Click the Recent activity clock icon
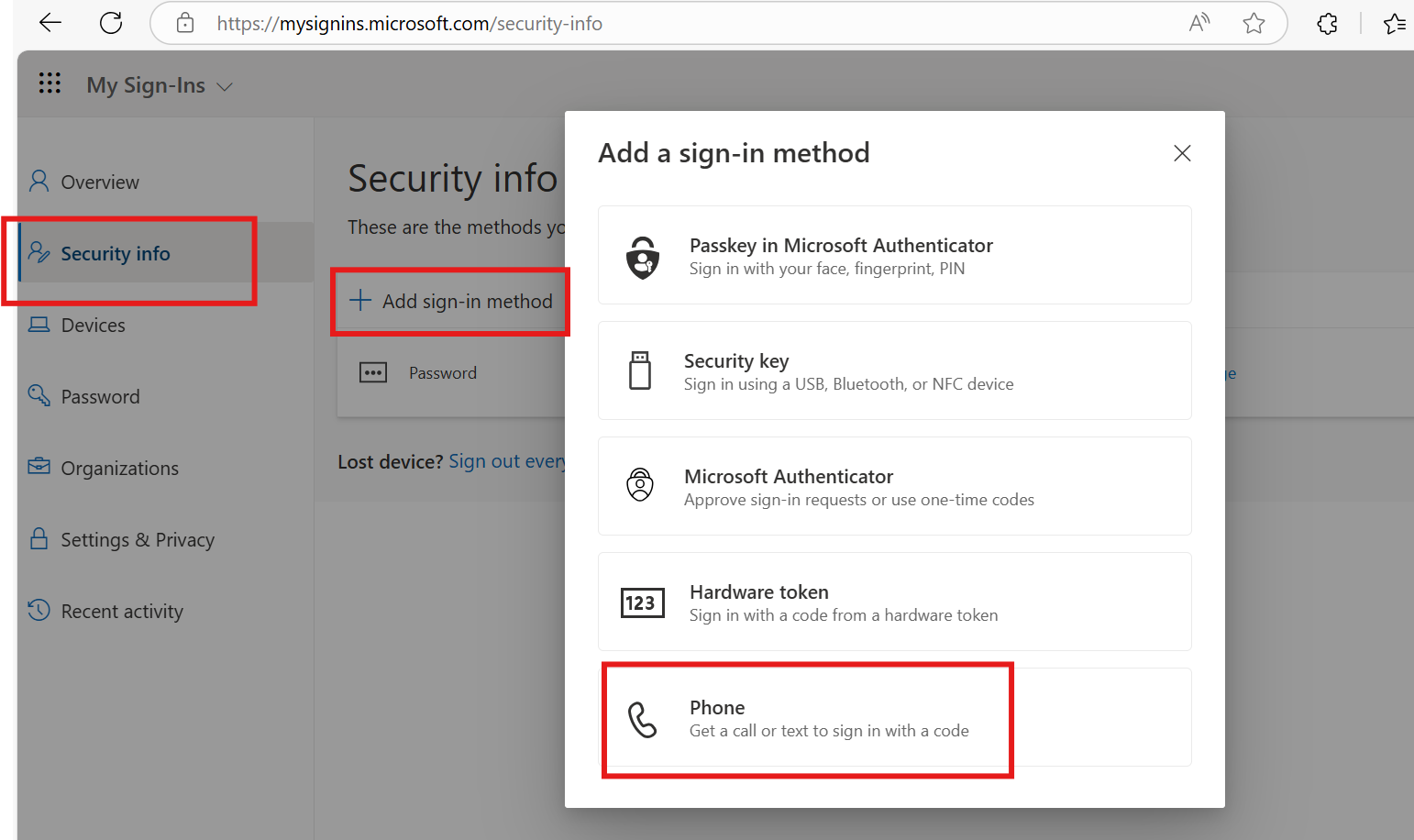Viewport: 1414px width, 840px height. (38, 610)
